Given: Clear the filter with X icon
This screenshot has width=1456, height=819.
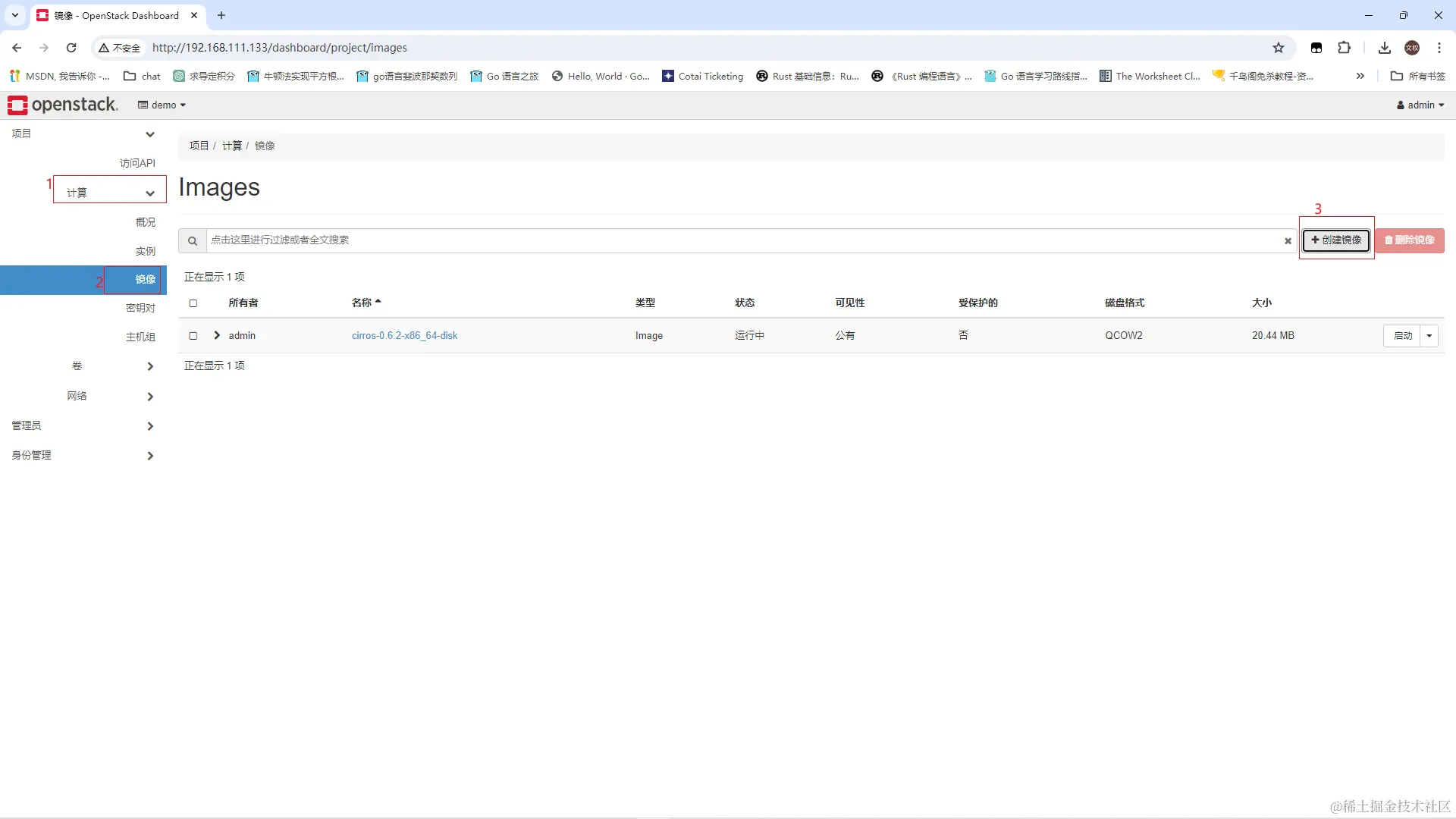Looking at the screenshot, I should pyautogui.click(x=1287, y=241).
